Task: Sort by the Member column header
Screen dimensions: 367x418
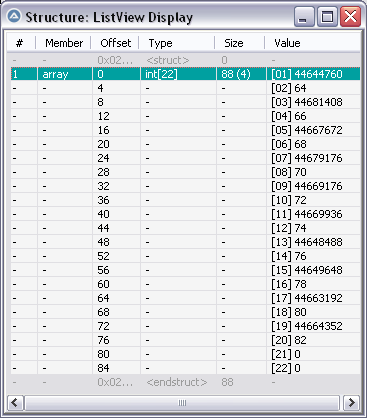Action: [x=63, y=43]
